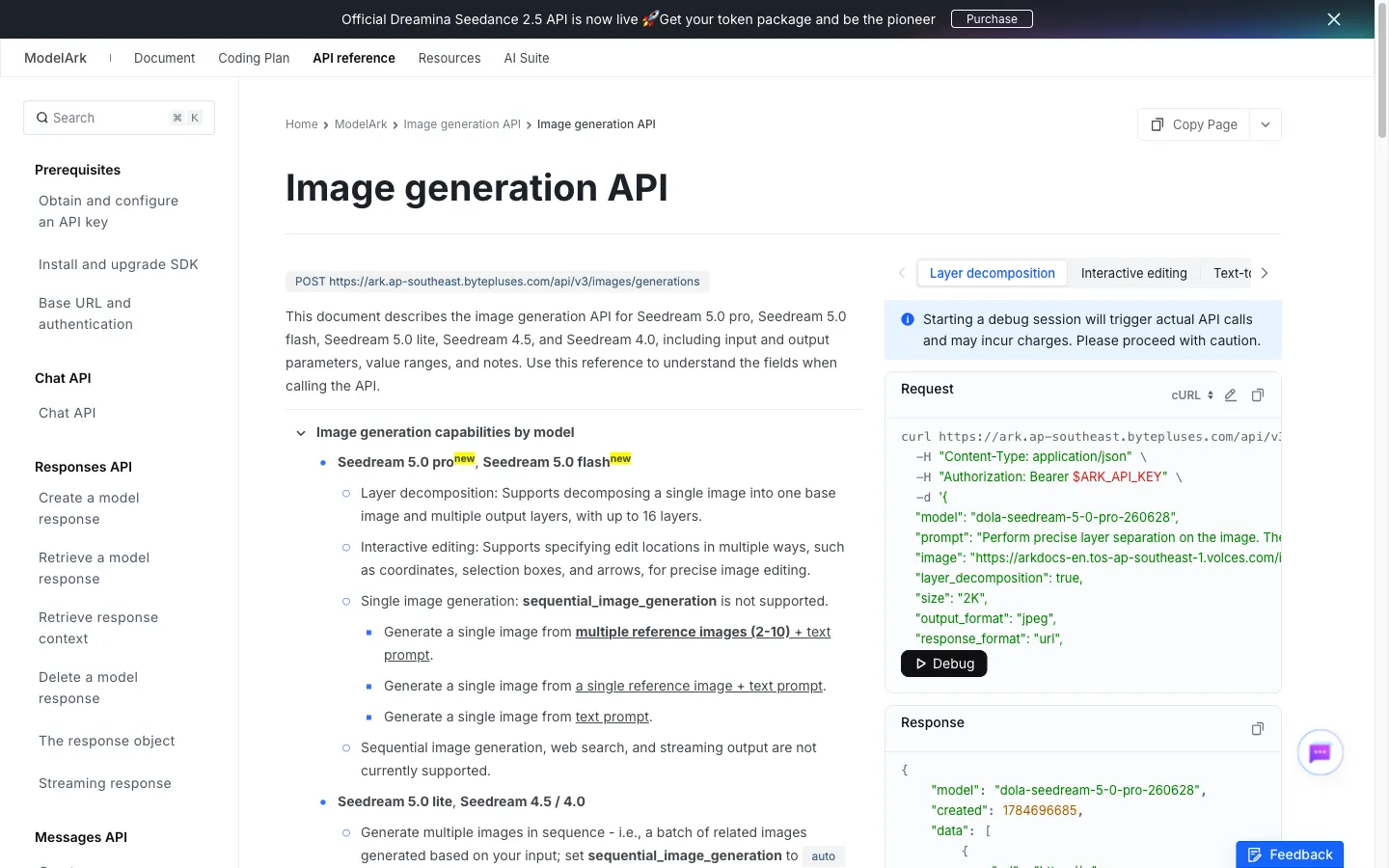
Task: Click the magnifier search icon
Action: pos(42,118)
